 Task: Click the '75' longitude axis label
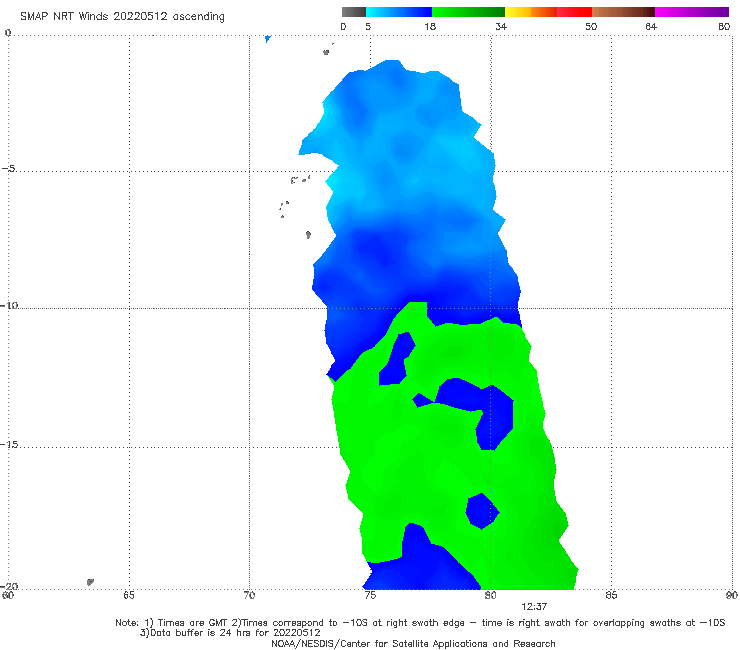pos(370,595)
